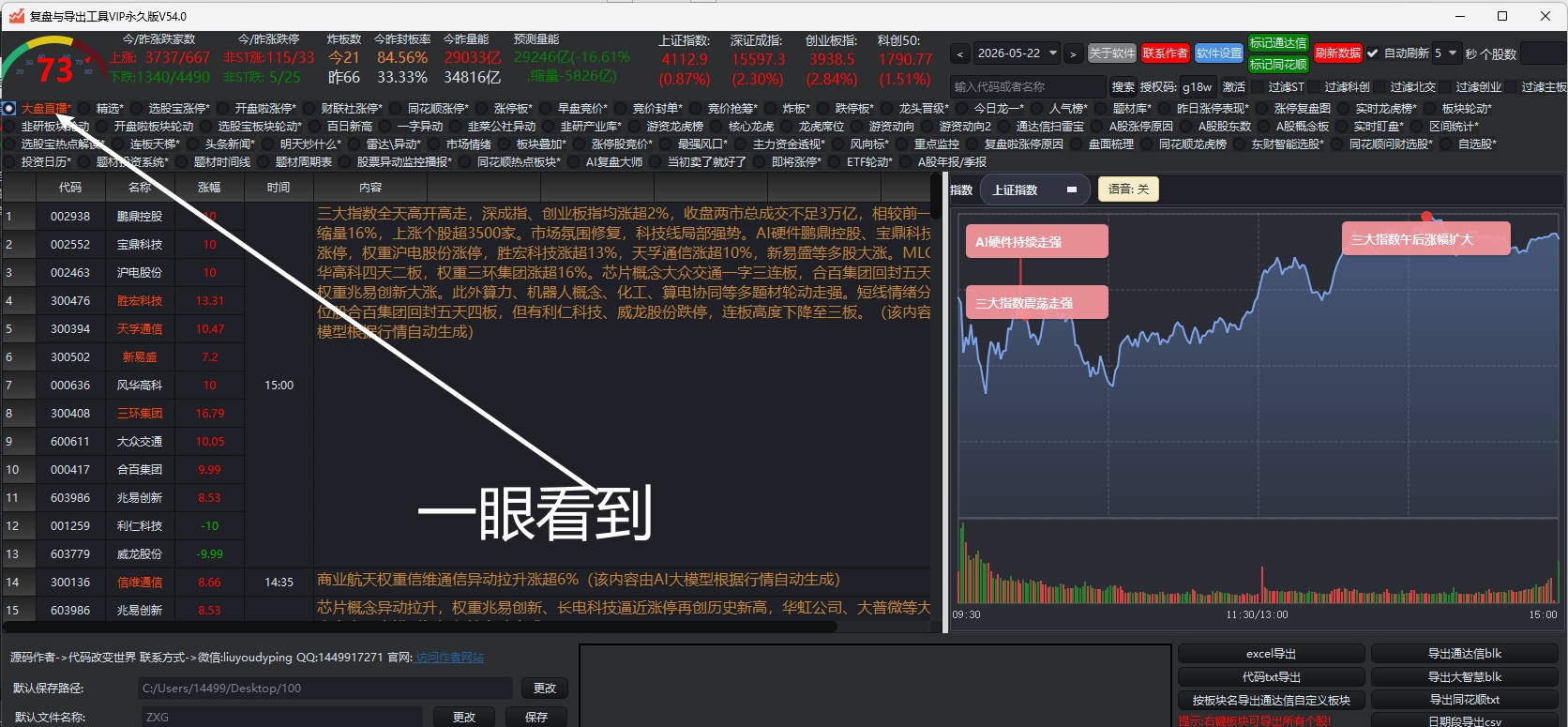The width and height of the screenshot is (1568, 727).
Task: Select the 市场情绪 tab option
Action: click(x=468, y=144)
